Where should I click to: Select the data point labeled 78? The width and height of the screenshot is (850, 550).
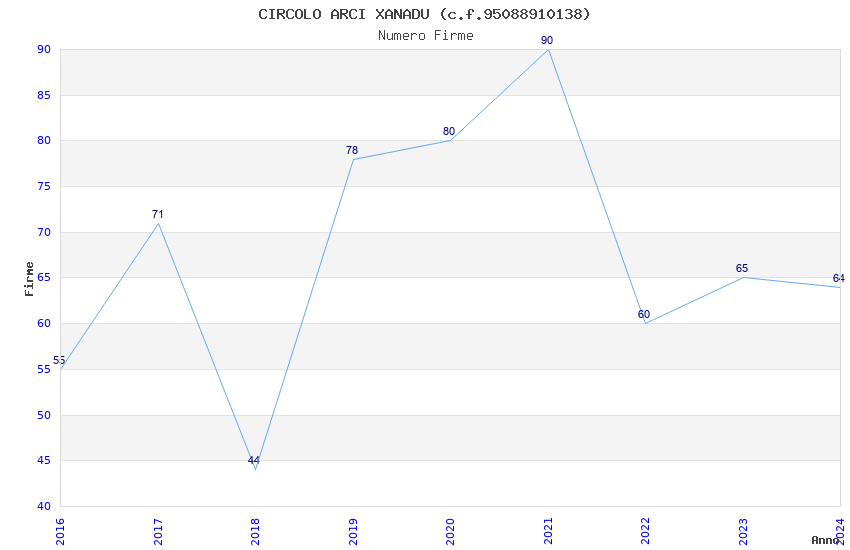(x=353, y=159)
